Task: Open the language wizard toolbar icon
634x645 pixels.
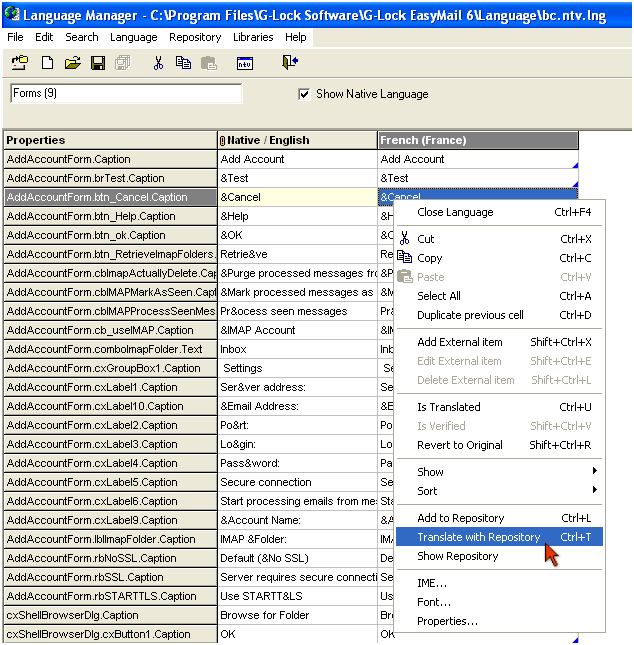Action: tap(20, 63)
